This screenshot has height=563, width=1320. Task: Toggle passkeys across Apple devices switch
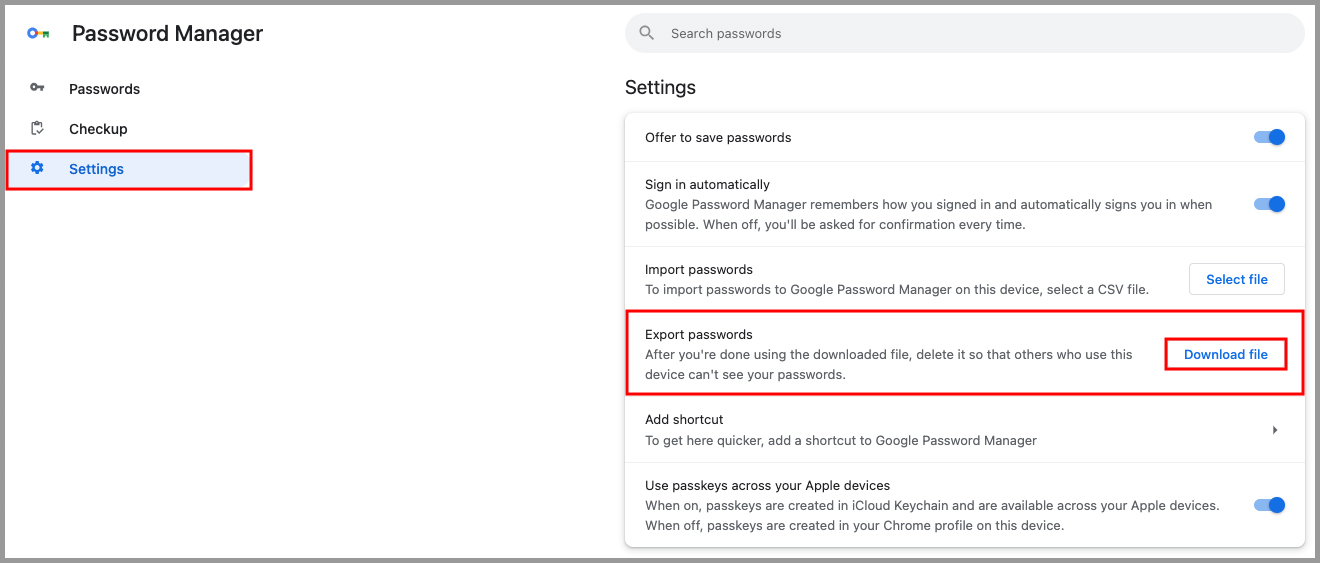click(1269, 505)
